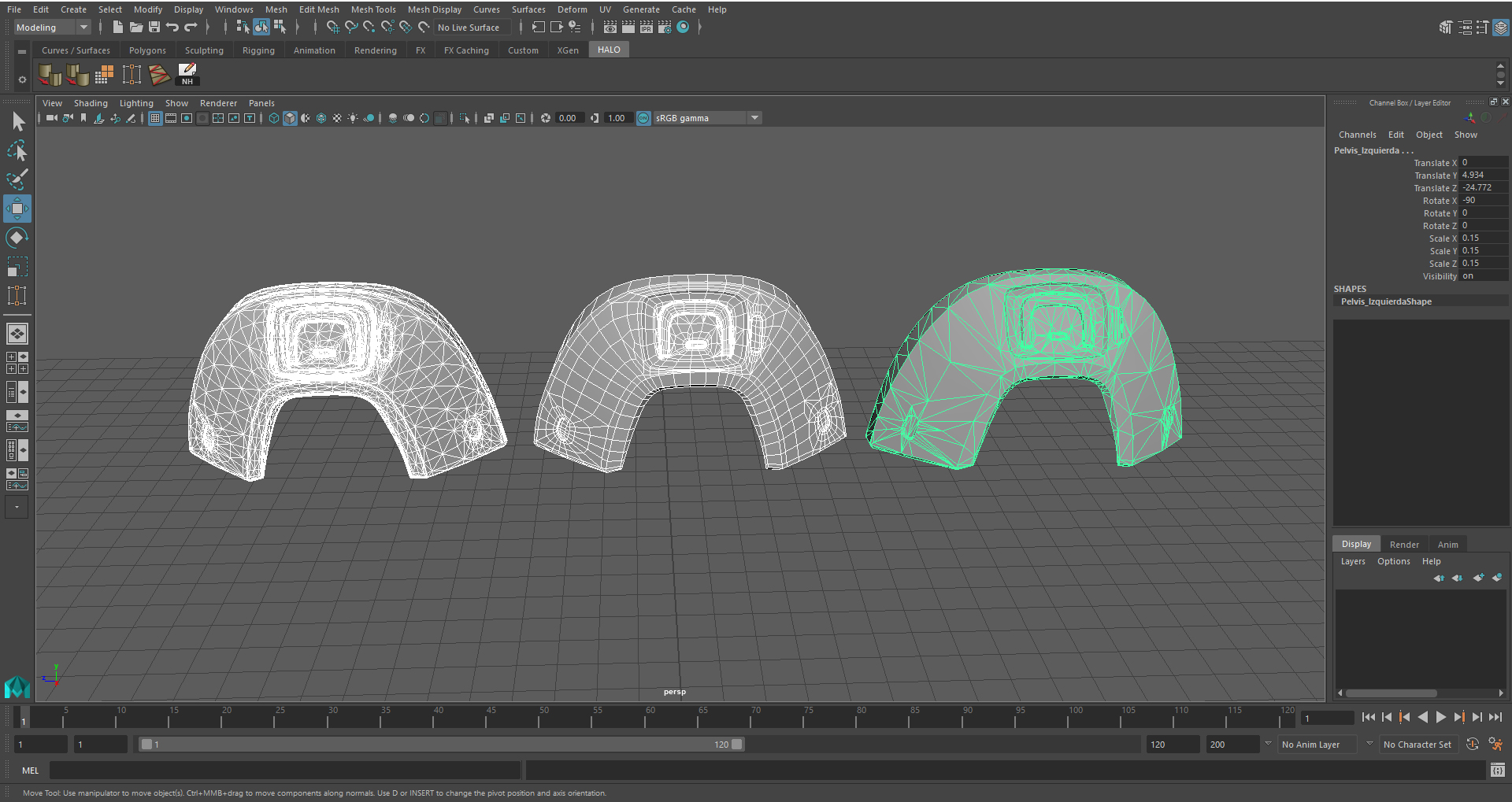This screenshot has width=1512, height=802.
Task: Play the animation forwards
Action: (1440, 717)
